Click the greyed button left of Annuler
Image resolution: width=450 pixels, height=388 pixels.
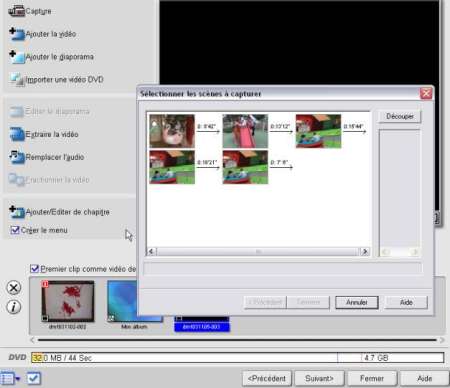tap(308, 302)
